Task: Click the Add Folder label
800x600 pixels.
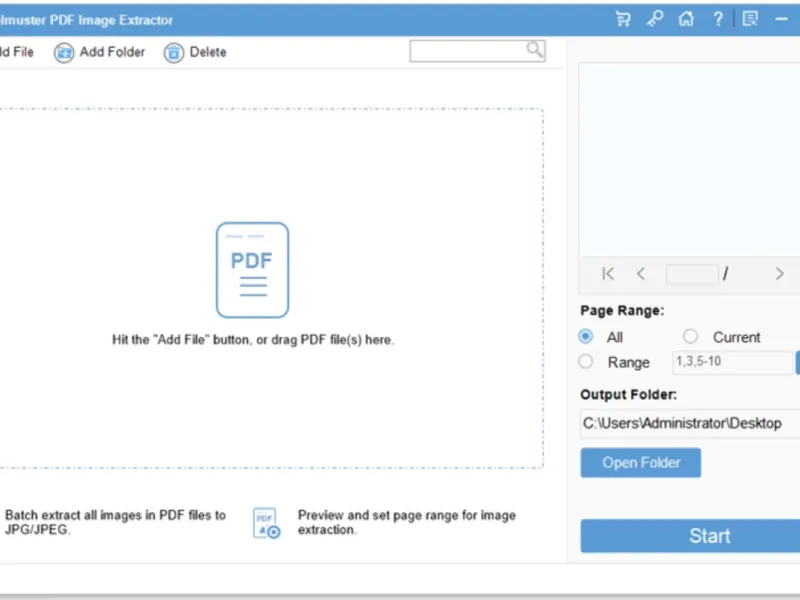Action: click(112, 52)
